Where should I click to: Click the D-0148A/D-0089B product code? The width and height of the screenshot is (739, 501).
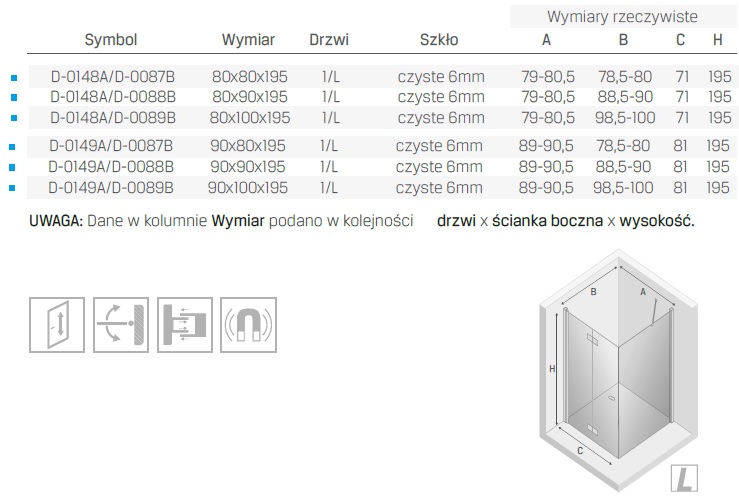(112, 118)
